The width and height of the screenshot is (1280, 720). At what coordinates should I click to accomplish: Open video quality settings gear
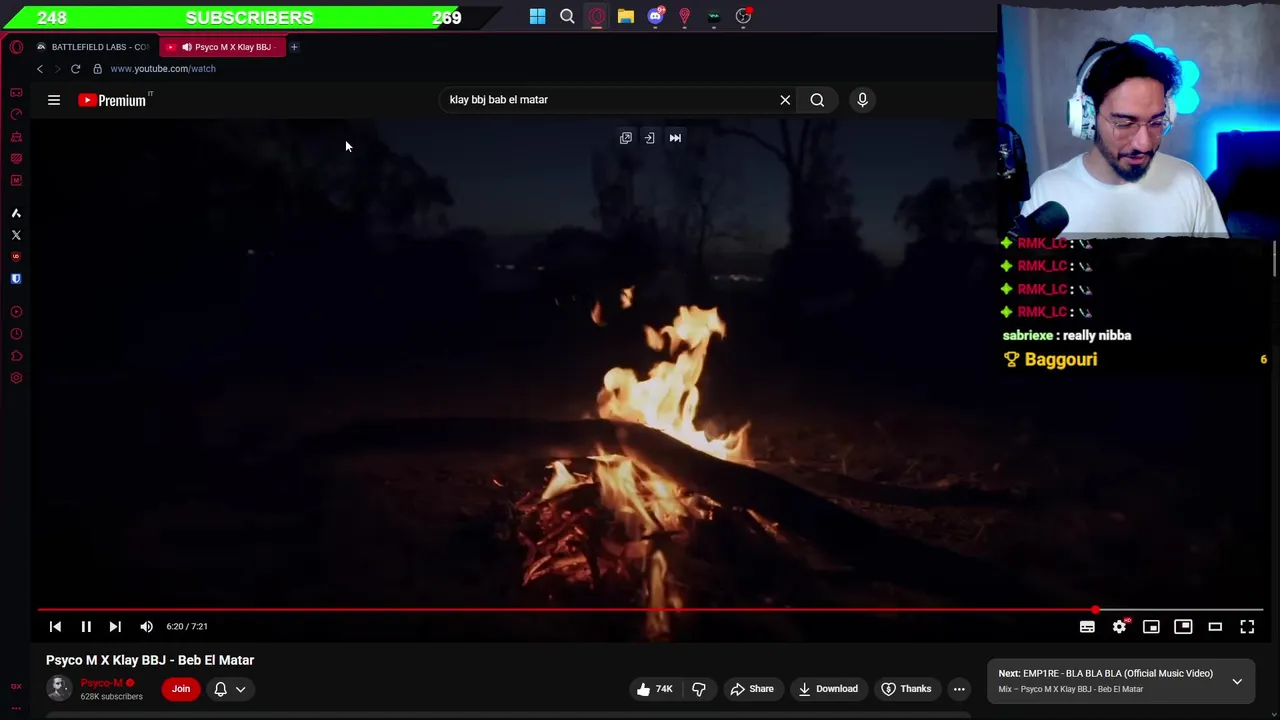[1119, 627]
